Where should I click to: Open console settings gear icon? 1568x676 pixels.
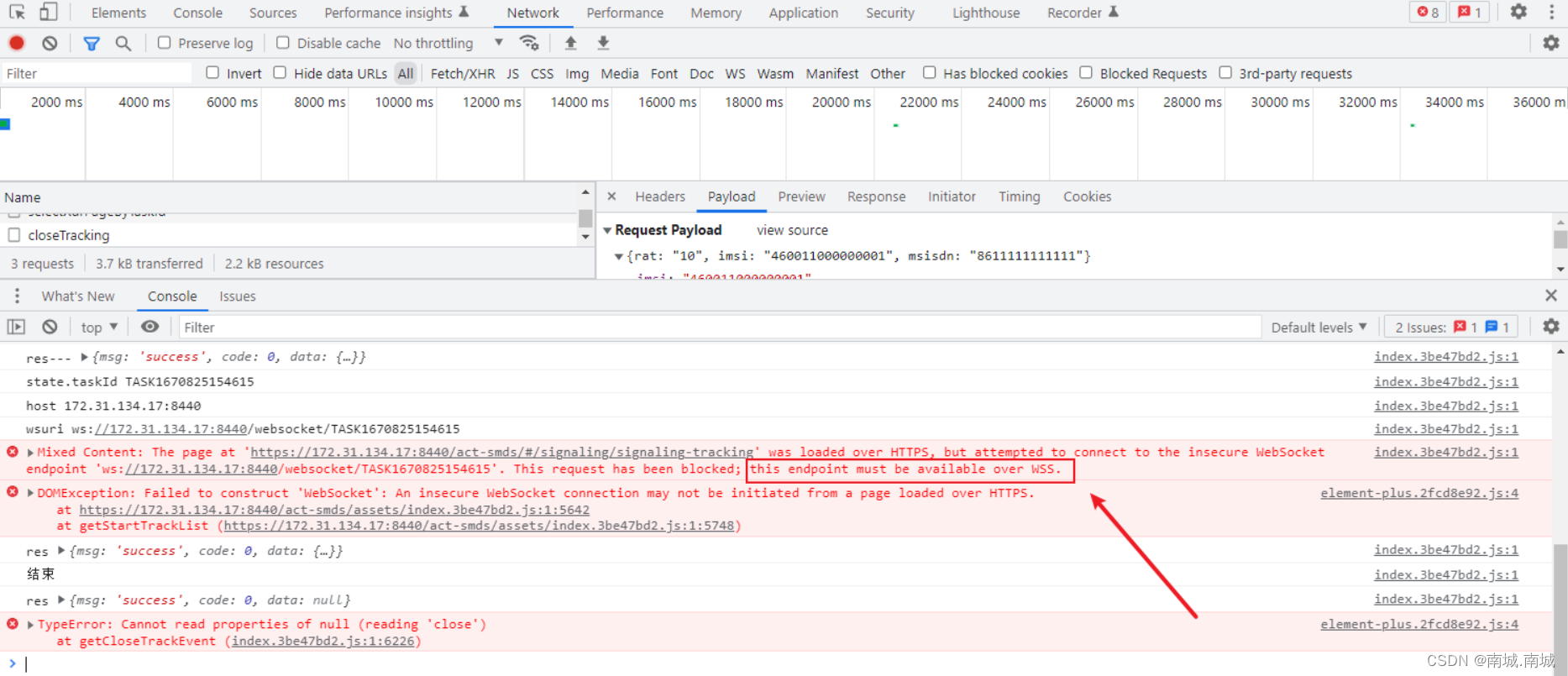[1551, 327]
